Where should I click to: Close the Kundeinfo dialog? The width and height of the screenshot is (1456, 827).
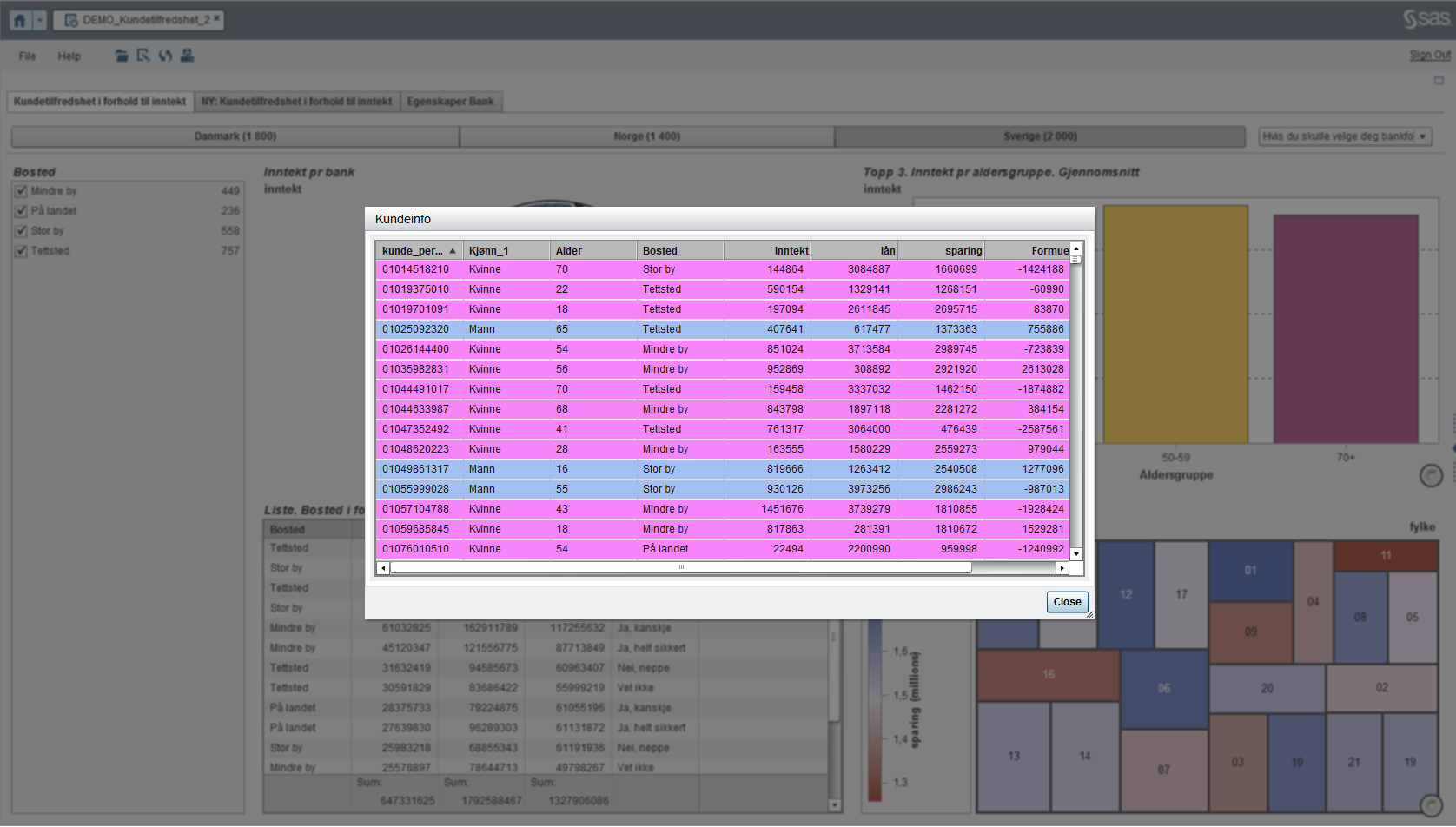coord(1067,602)
